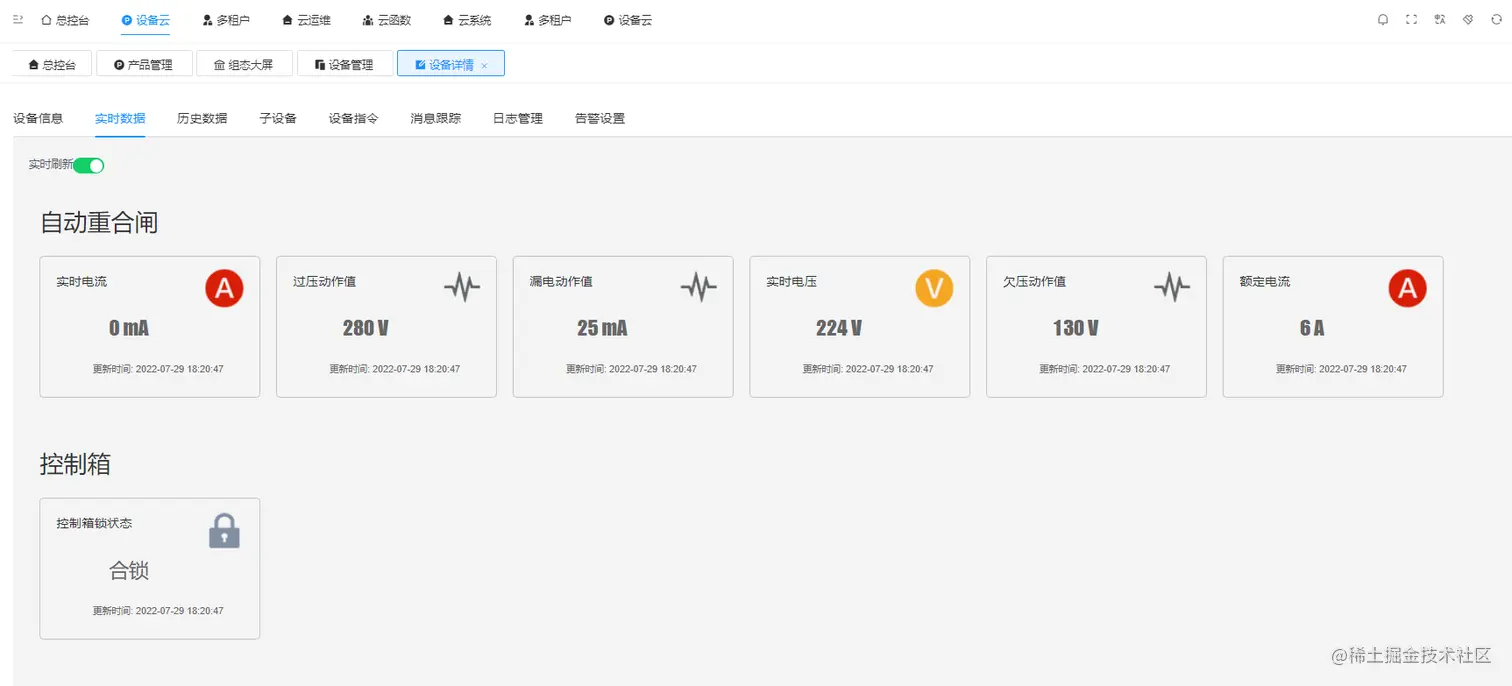Click home icon beside 总控台 in top menu
This screenshot has width=1512, height=686.
tap(46, 20)
